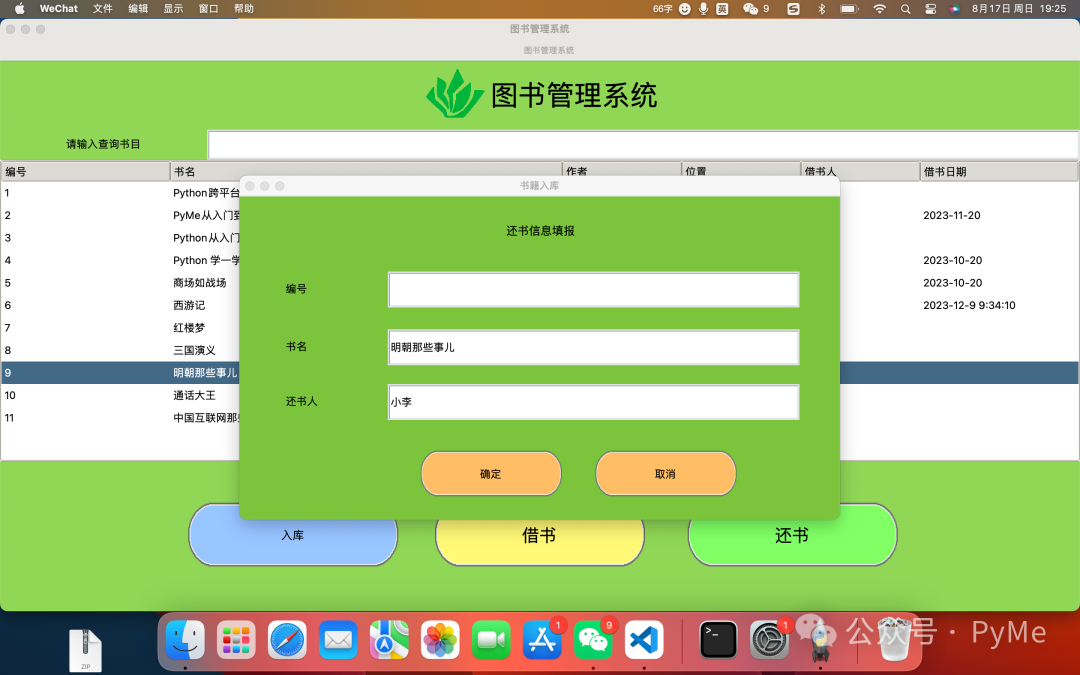Screen dimensions: 1080x675
Task: Select row 7 红楼梦
Action: 121,328
